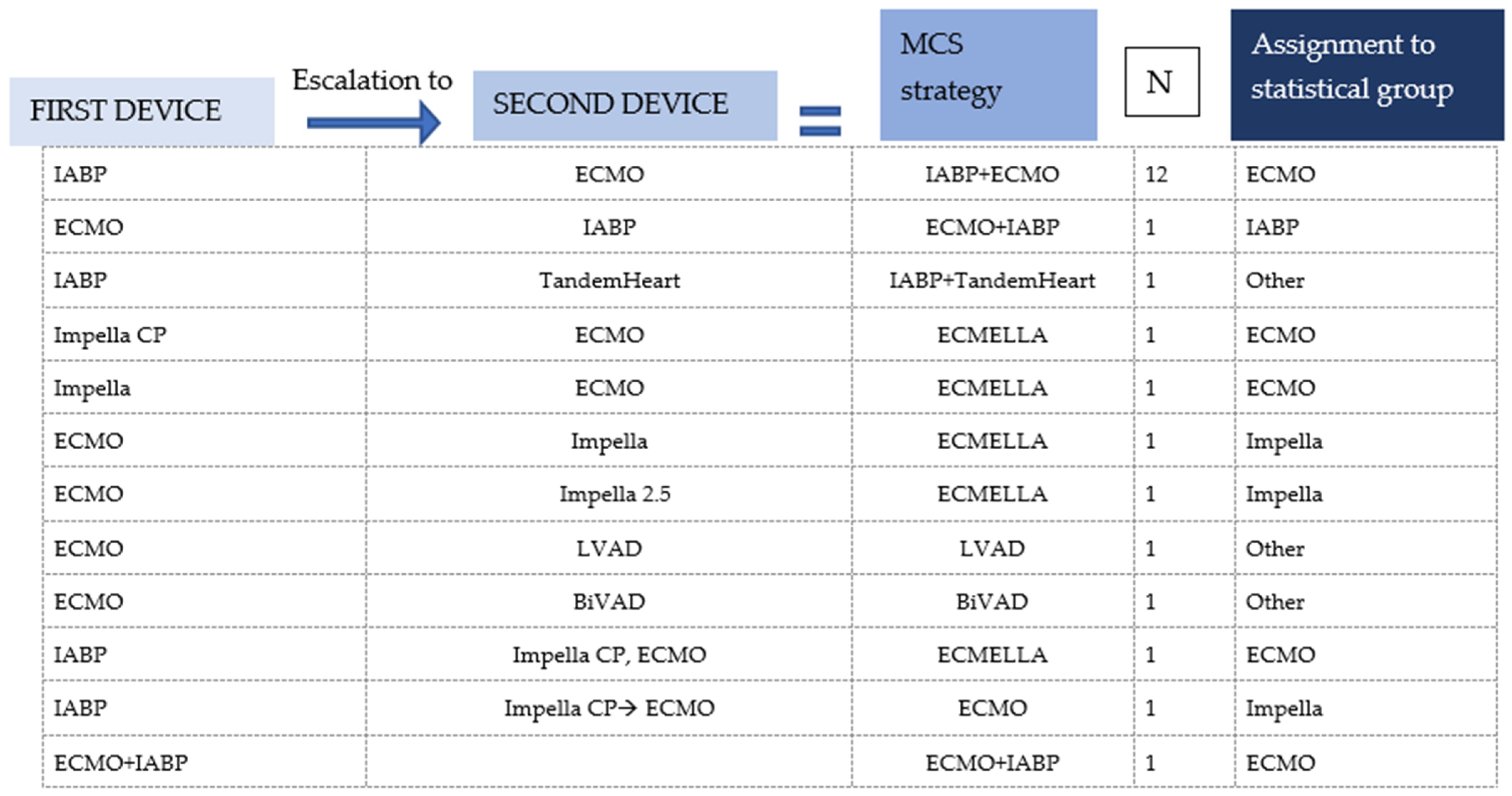Image resolution: width=1512 pixels, height=796 pixels.
Task: Click the Impella CP first device cell
Action: point(111,335)
